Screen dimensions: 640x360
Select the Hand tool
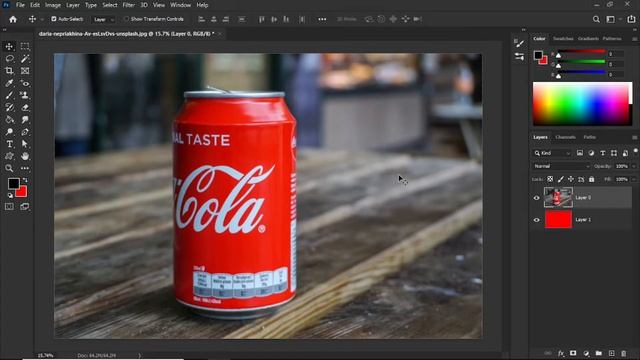25,156
